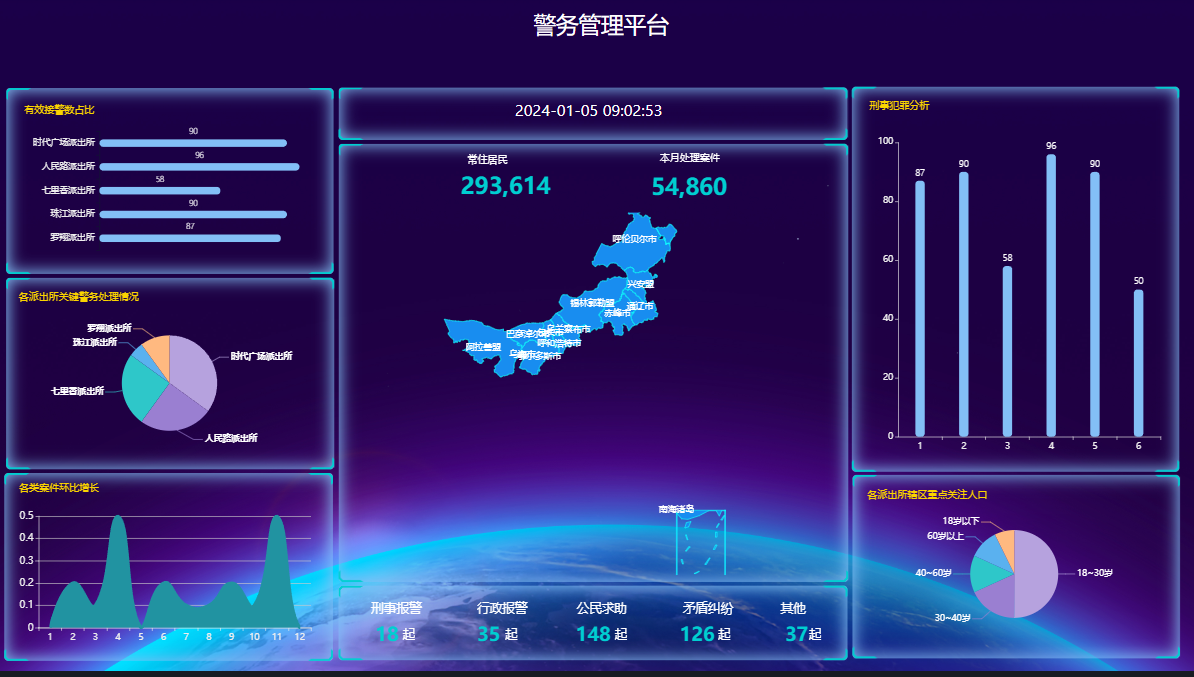1194x677 pixels.
Task: Select crime chart bar 4 valued 96
Action: tap(1052, 295)
